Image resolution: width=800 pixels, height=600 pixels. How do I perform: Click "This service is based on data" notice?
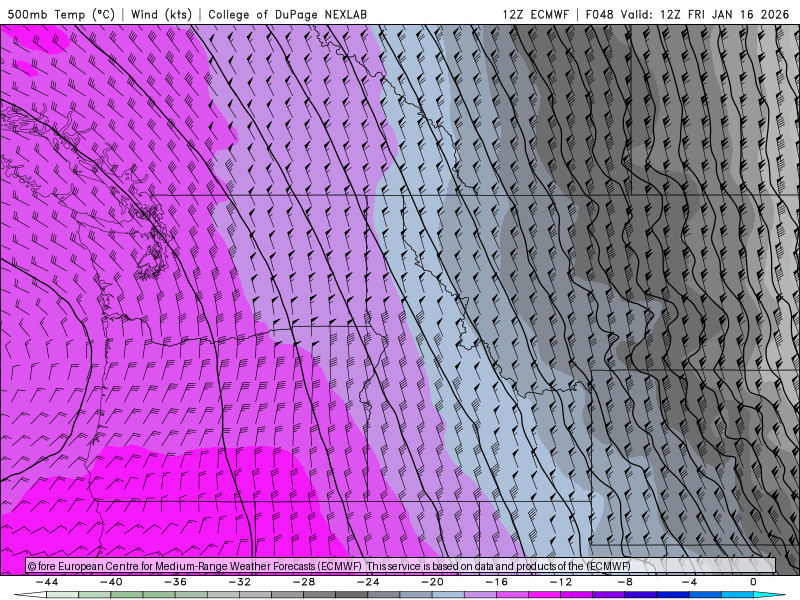pyautogui.click(x=430, y=566)
